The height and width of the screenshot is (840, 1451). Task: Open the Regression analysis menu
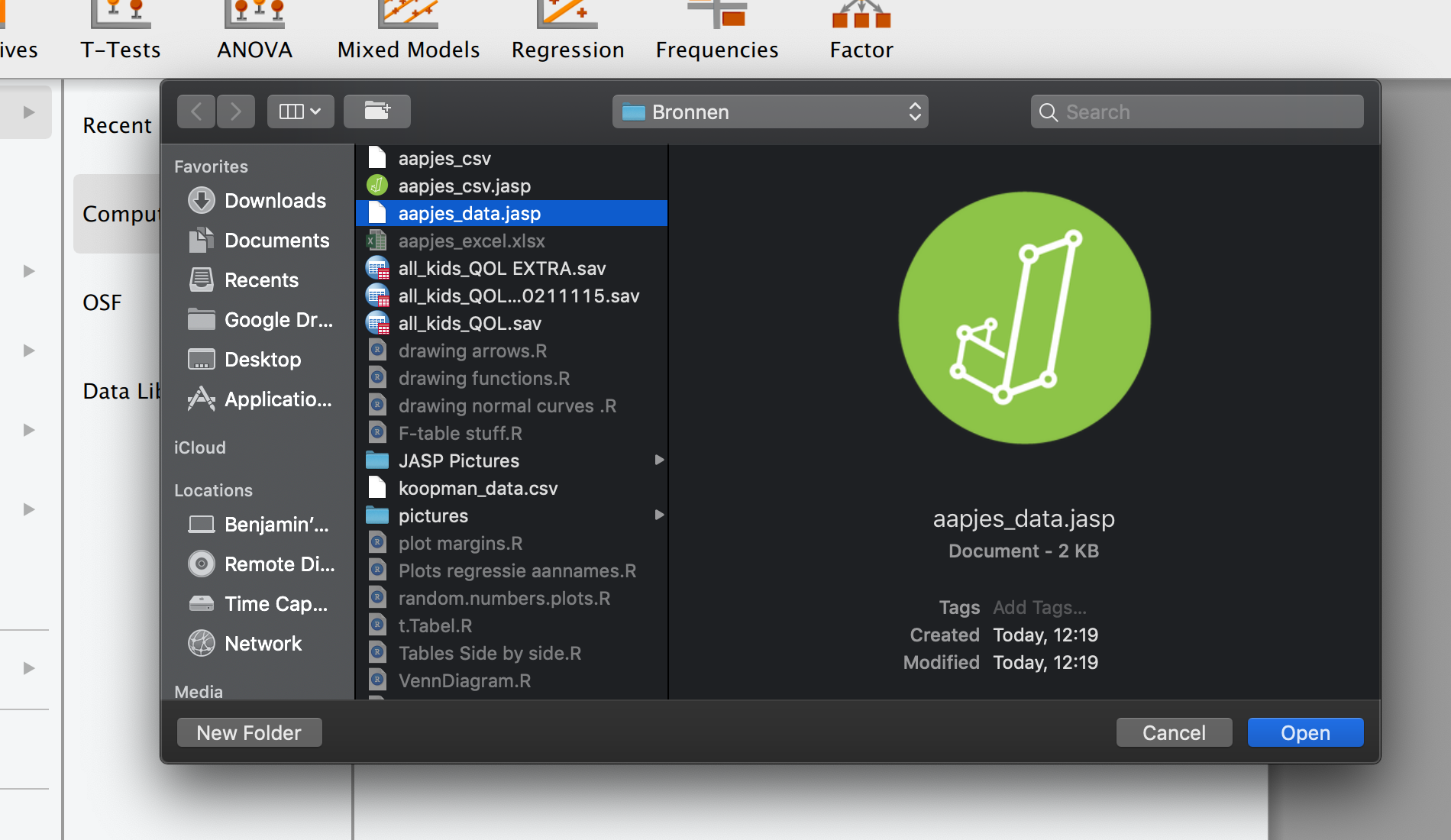point(567,32)
